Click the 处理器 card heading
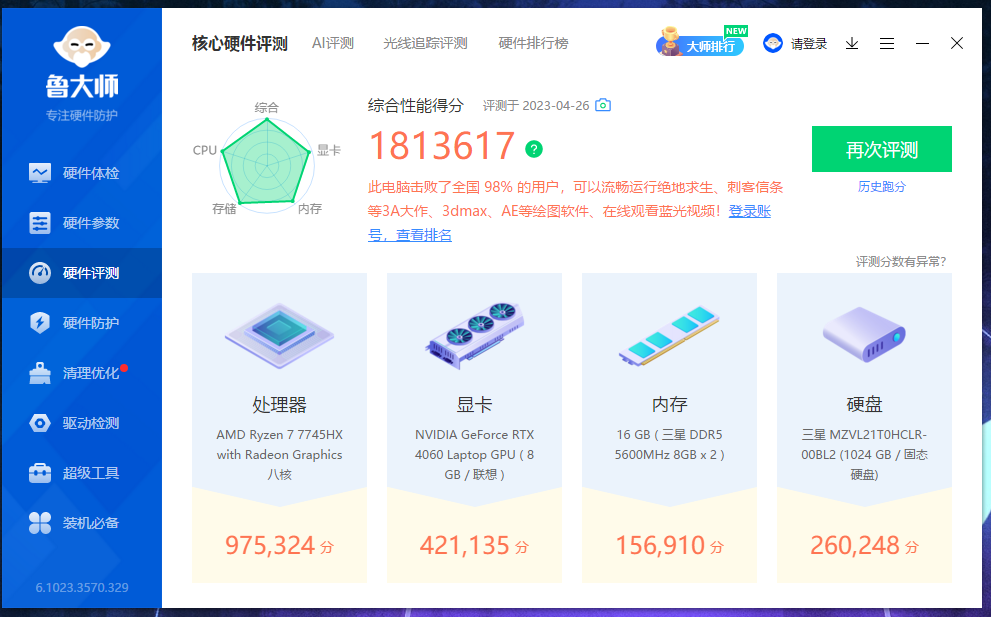991x617 pixels. pos(279,405)
